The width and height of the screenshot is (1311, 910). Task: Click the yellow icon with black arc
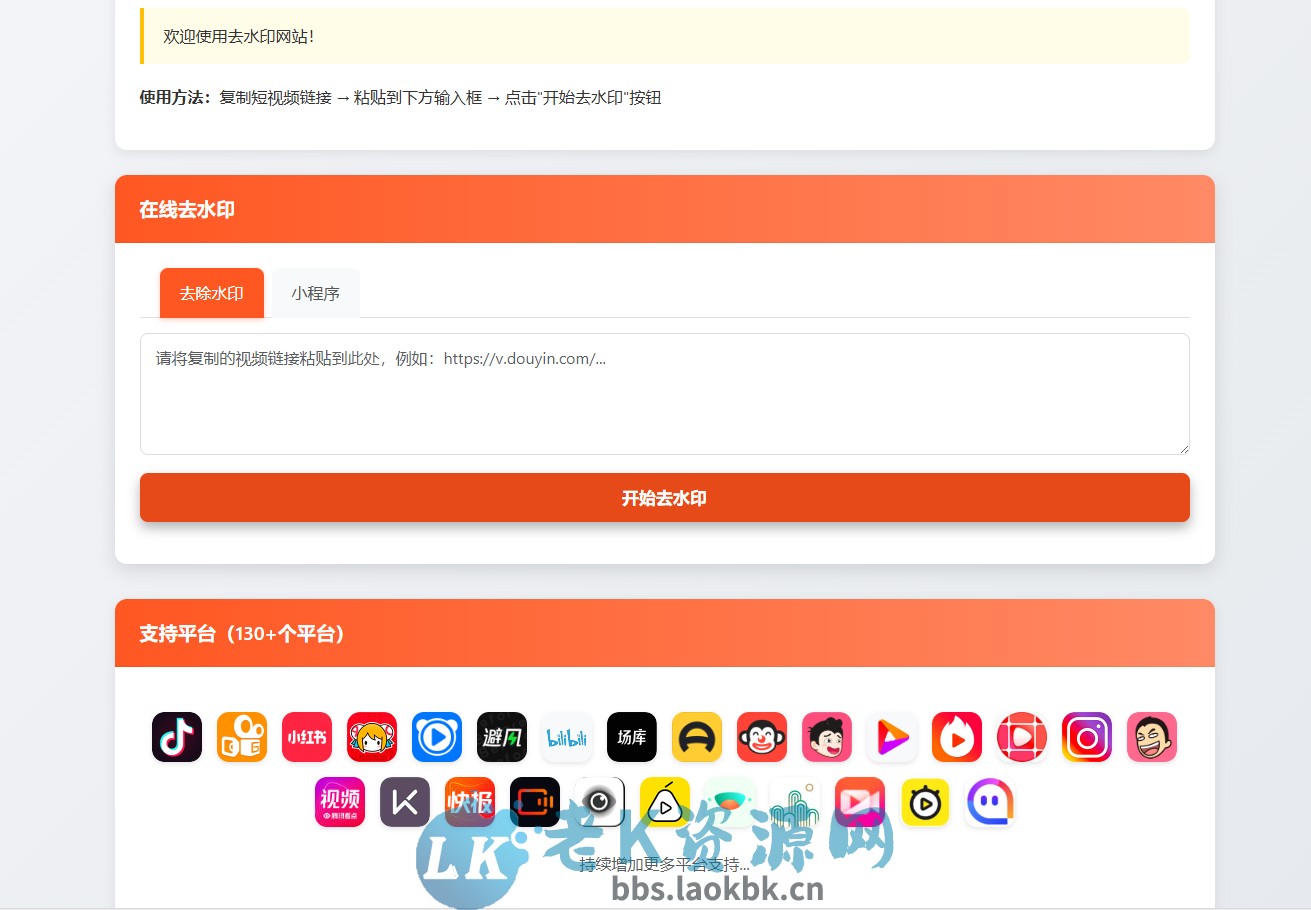[x=697, y=737]
